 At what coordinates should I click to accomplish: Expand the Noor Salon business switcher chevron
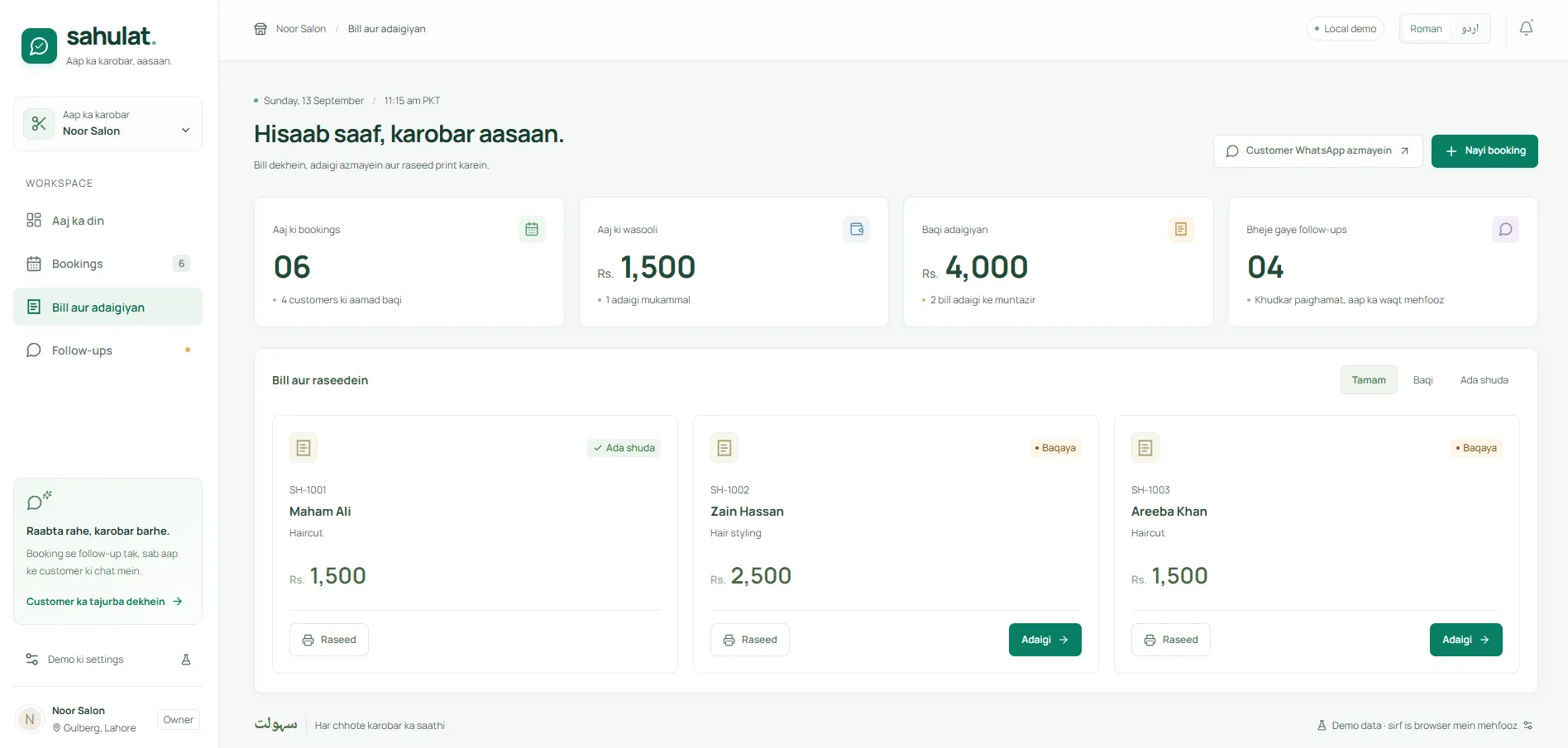coord(185,131)
